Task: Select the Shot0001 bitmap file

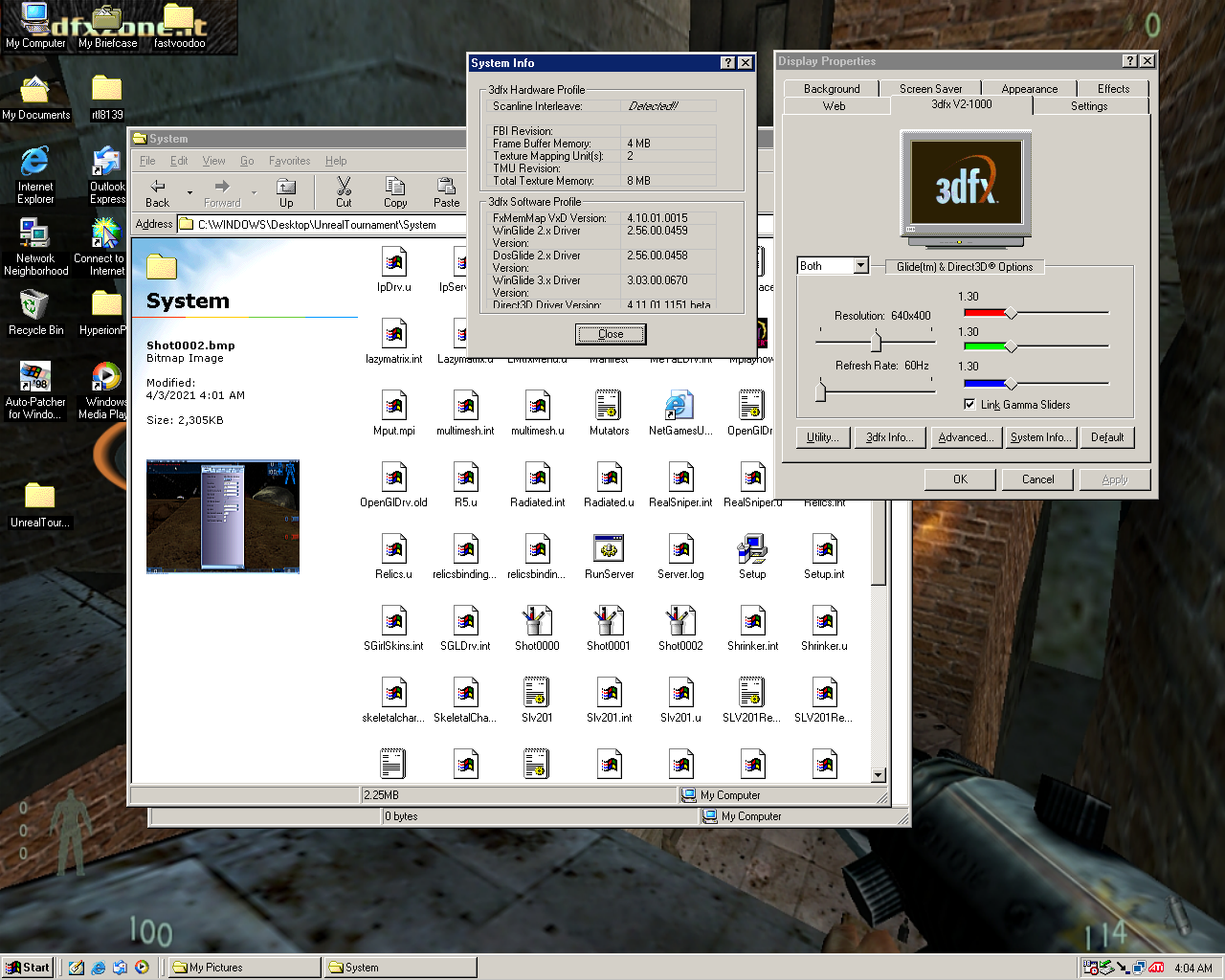Action: click(609, 620)
